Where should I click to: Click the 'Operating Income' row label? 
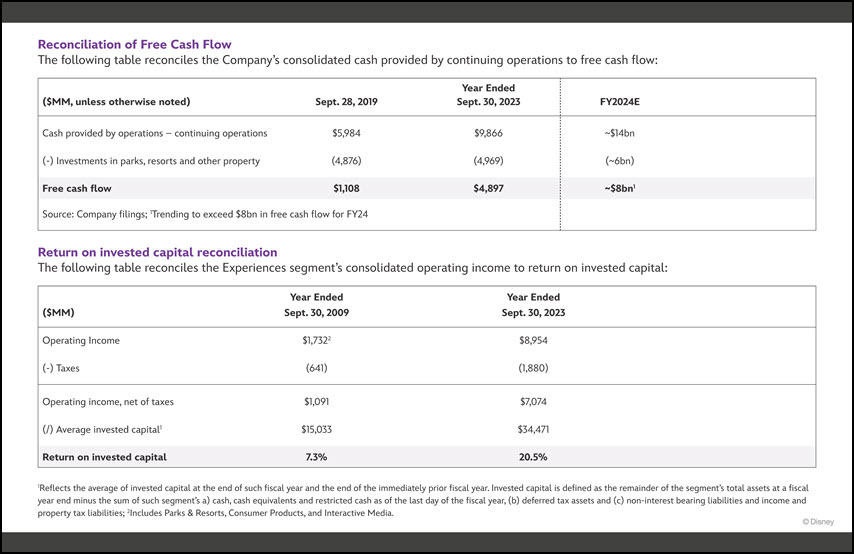(81, 341)
